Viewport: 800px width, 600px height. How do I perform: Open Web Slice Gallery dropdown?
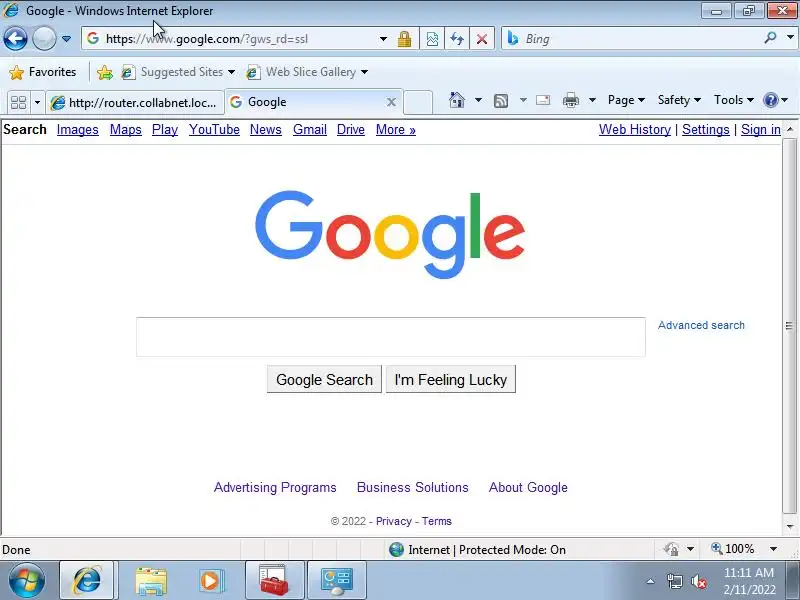click(x=307, y=72)
